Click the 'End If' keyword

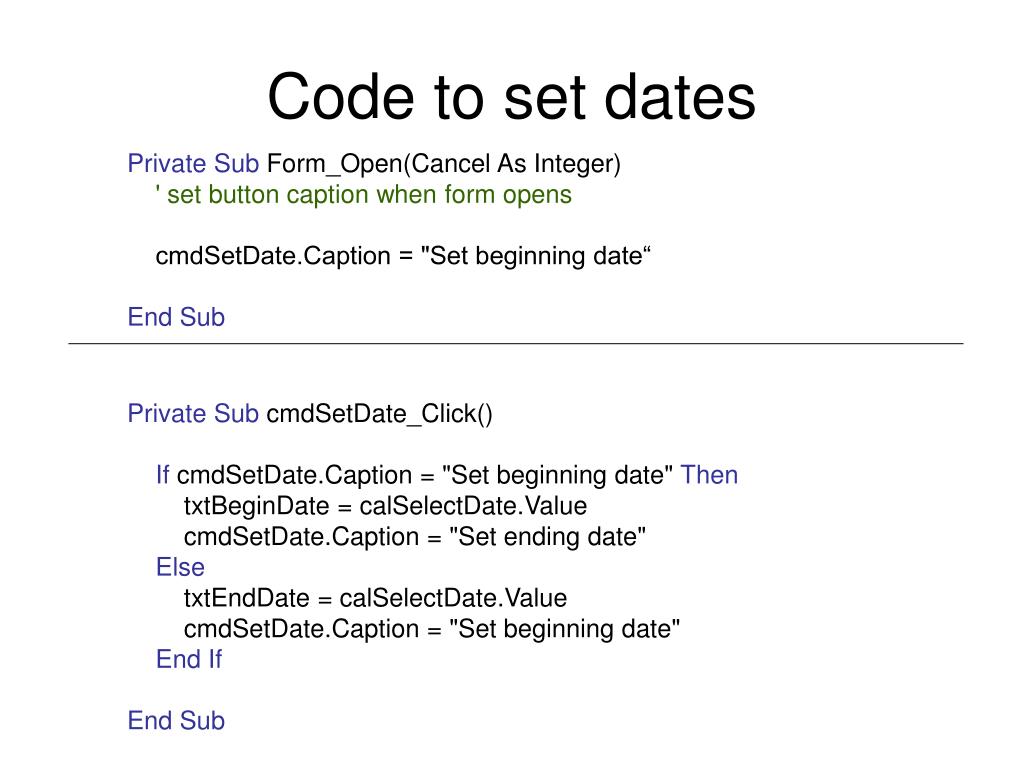pyautogui.click(x=189, y=659)
